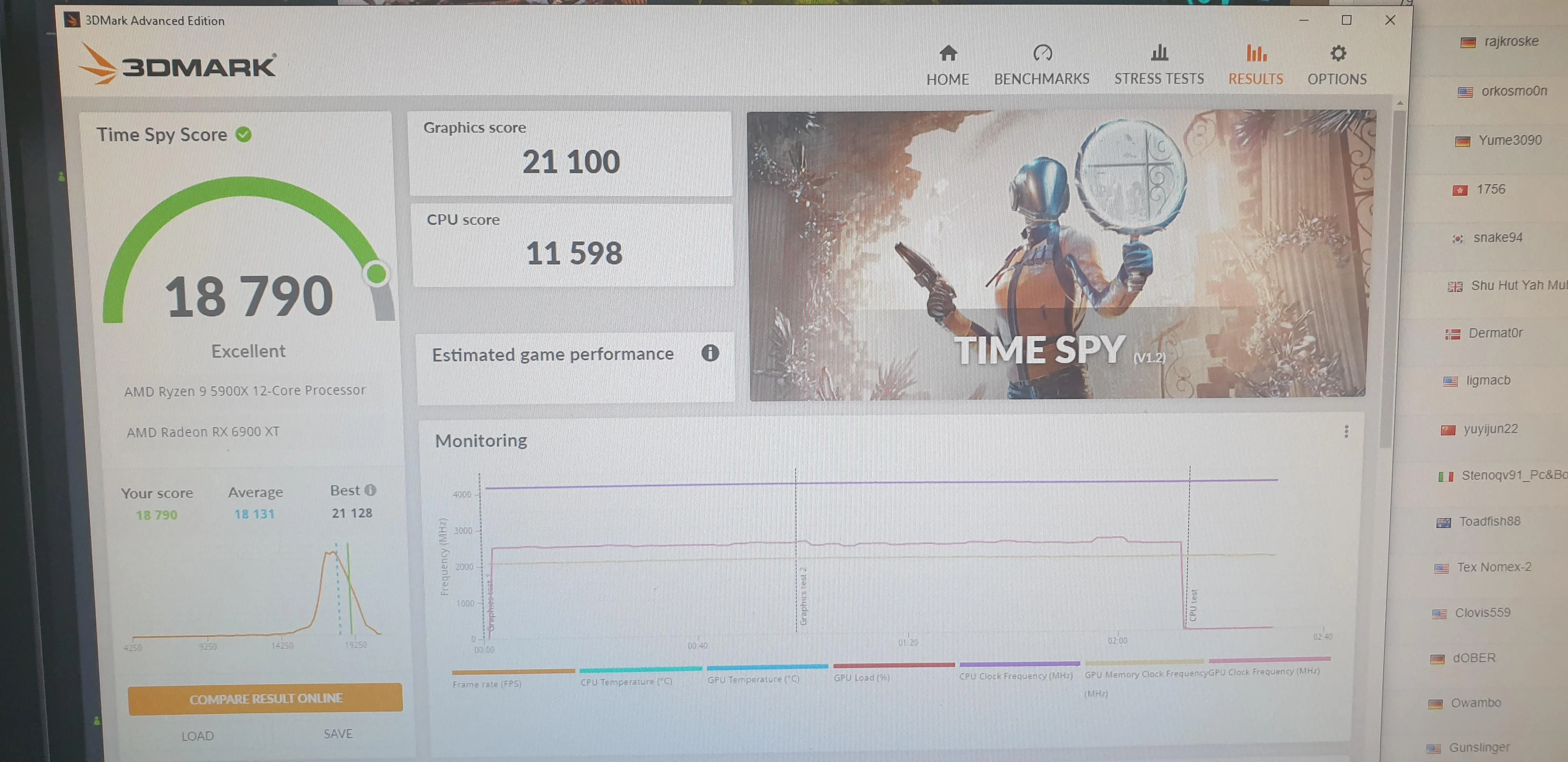Click the info icon next to Best
Viewport: 1568px width, 762px height.
(370, 490)
